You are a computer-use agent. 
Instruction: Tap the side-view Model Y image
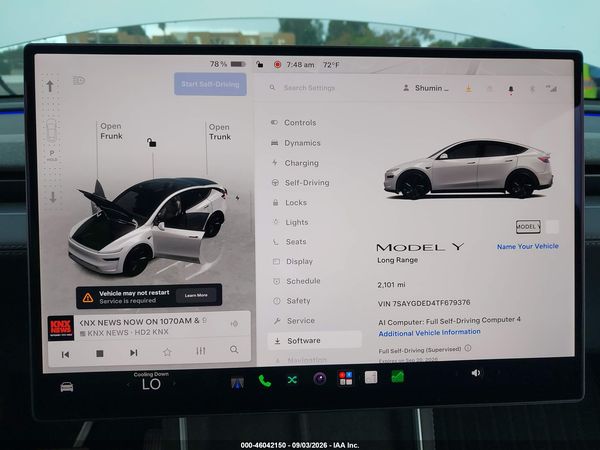(468, 168)
